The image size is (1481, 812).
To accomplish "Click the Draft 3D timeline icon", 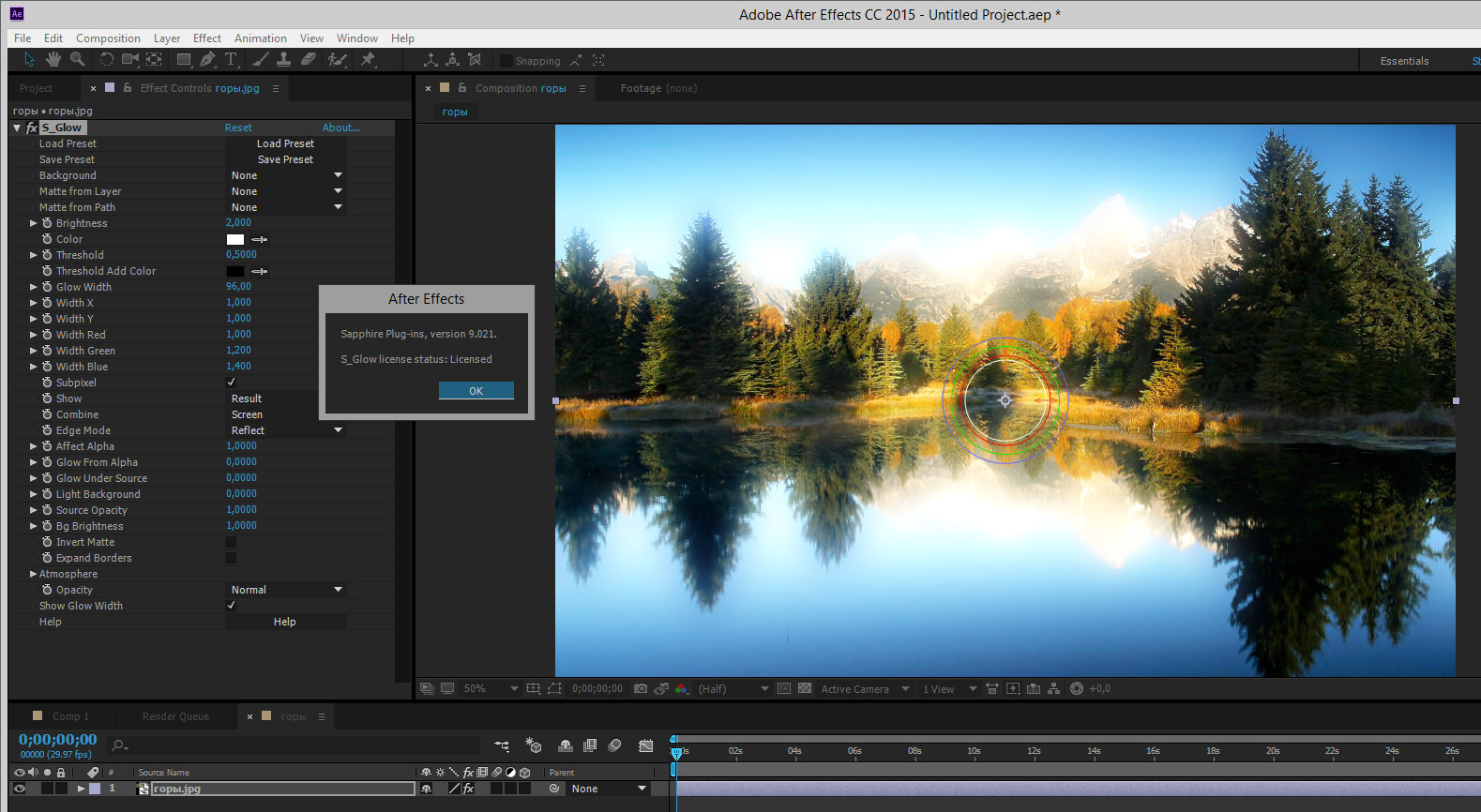I will pyautogui.click(x=534, y=745).
